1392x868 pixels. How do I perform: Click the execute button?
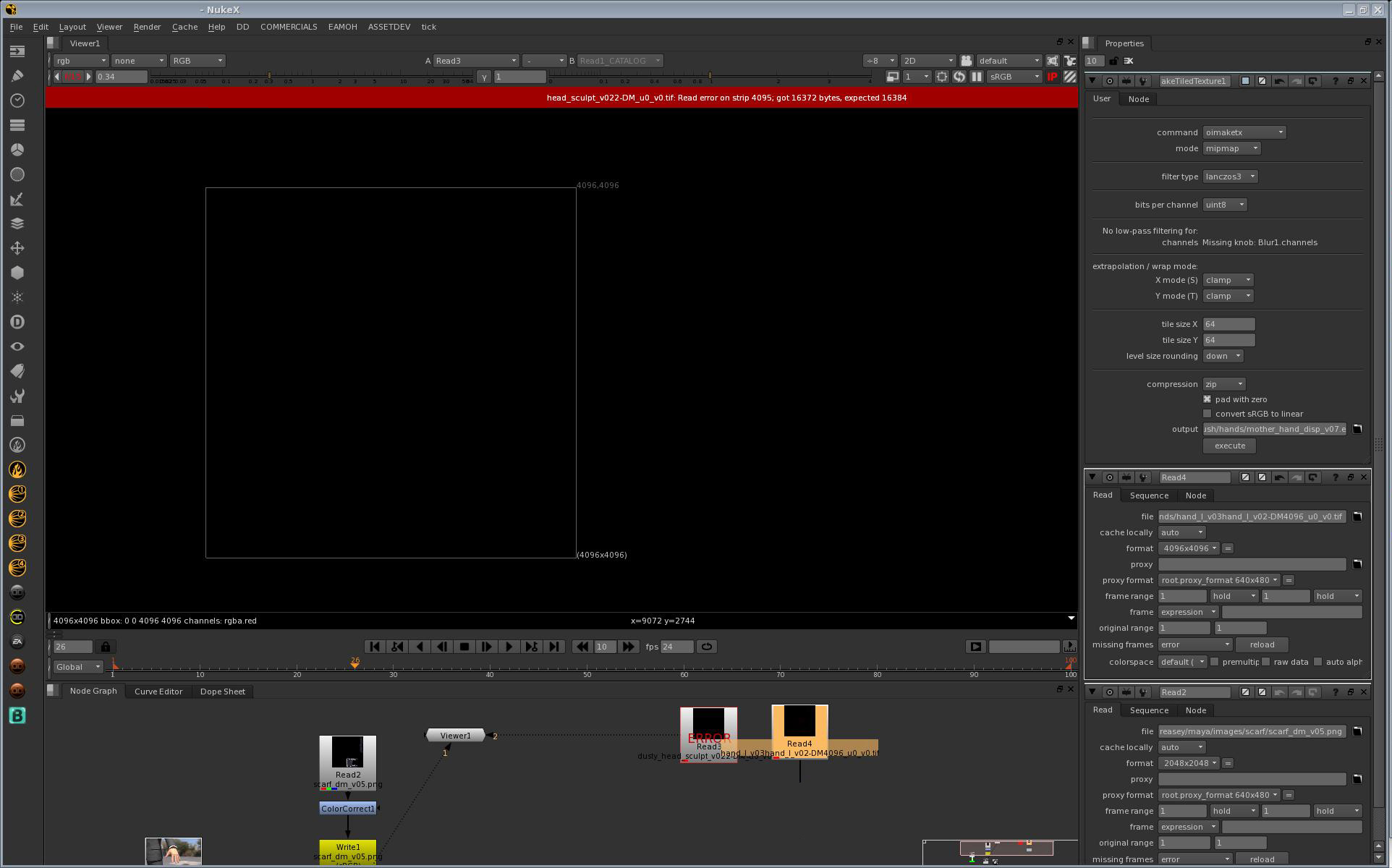(x=1229, y=446)
